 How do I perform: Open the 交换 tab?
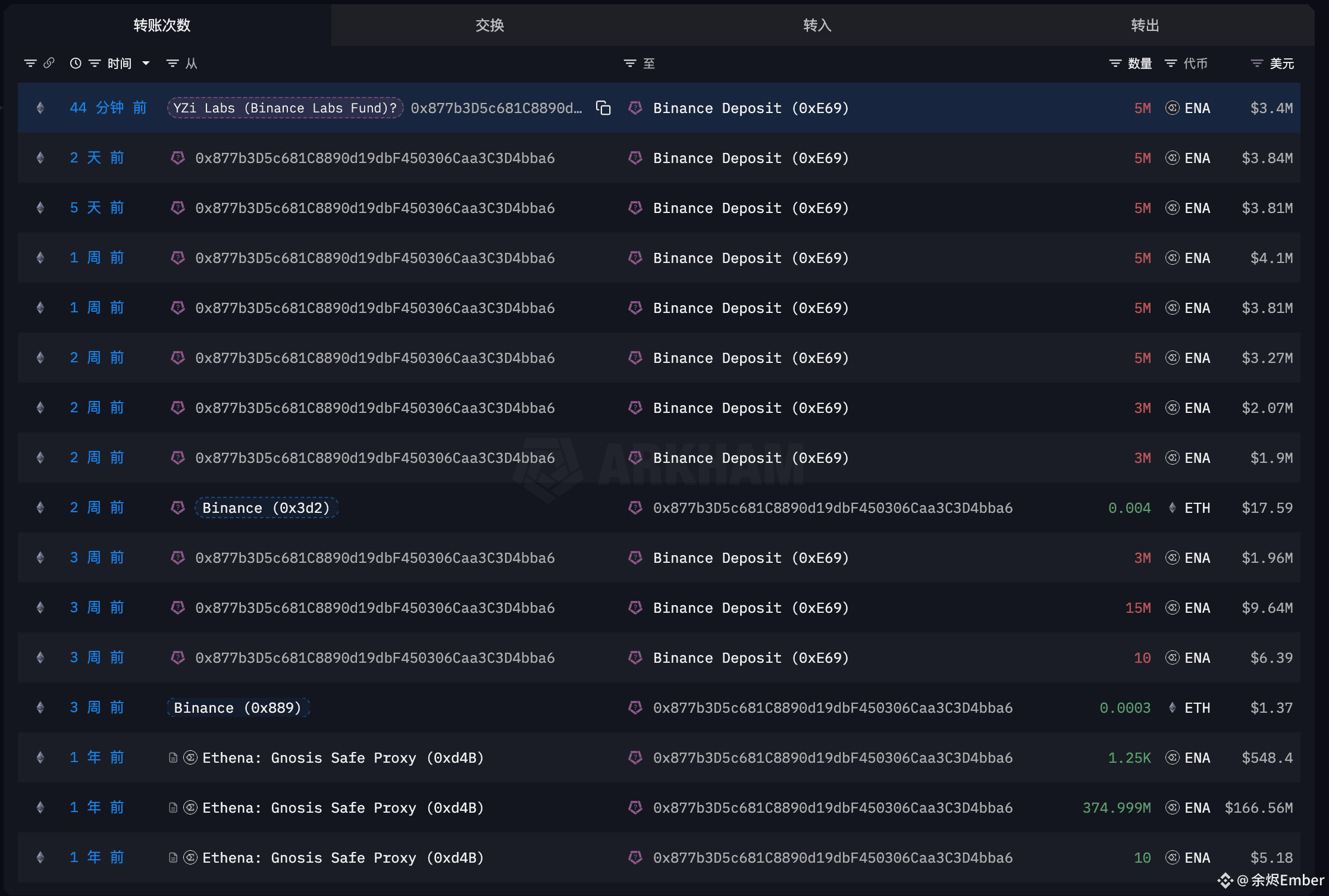pos(490,25)
